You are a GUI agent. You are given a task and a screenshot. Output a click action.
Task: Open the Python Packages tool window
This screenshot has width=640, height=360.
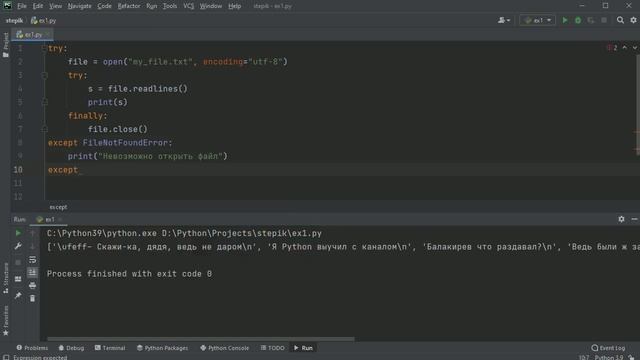162,348
